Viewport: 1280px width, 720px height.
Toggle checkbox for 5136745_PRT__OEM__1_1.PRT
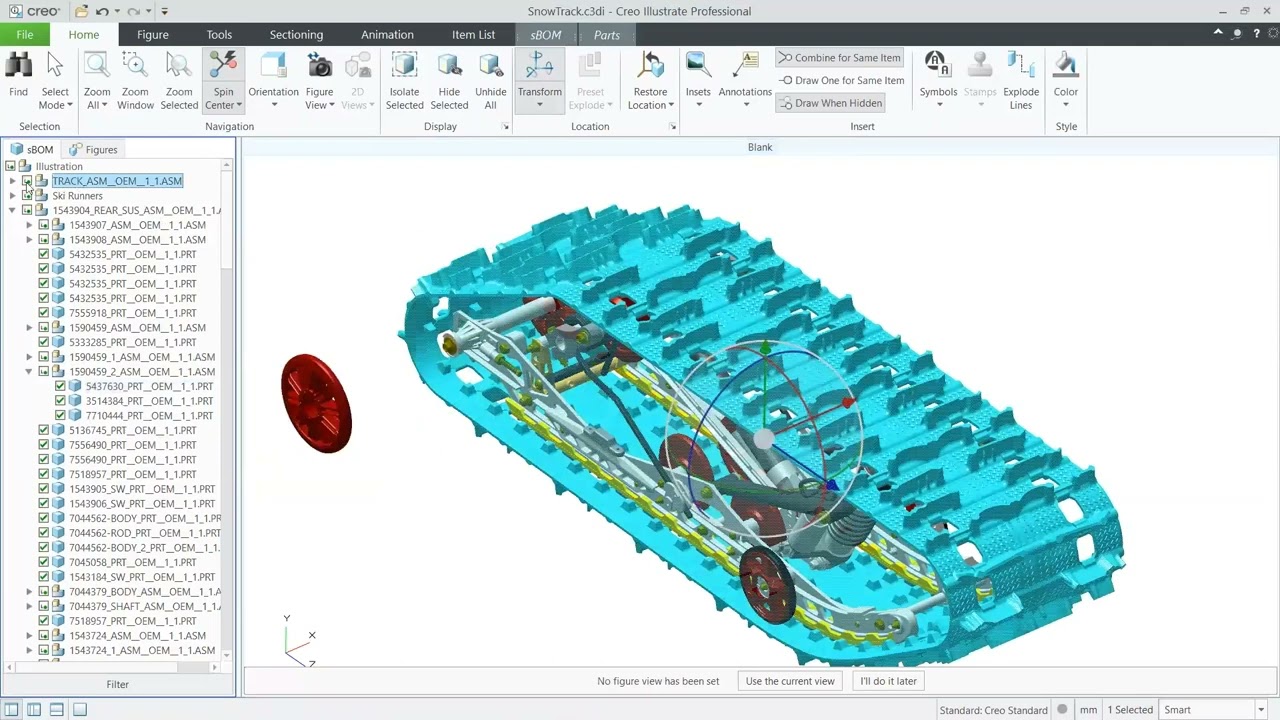(44, 430)
